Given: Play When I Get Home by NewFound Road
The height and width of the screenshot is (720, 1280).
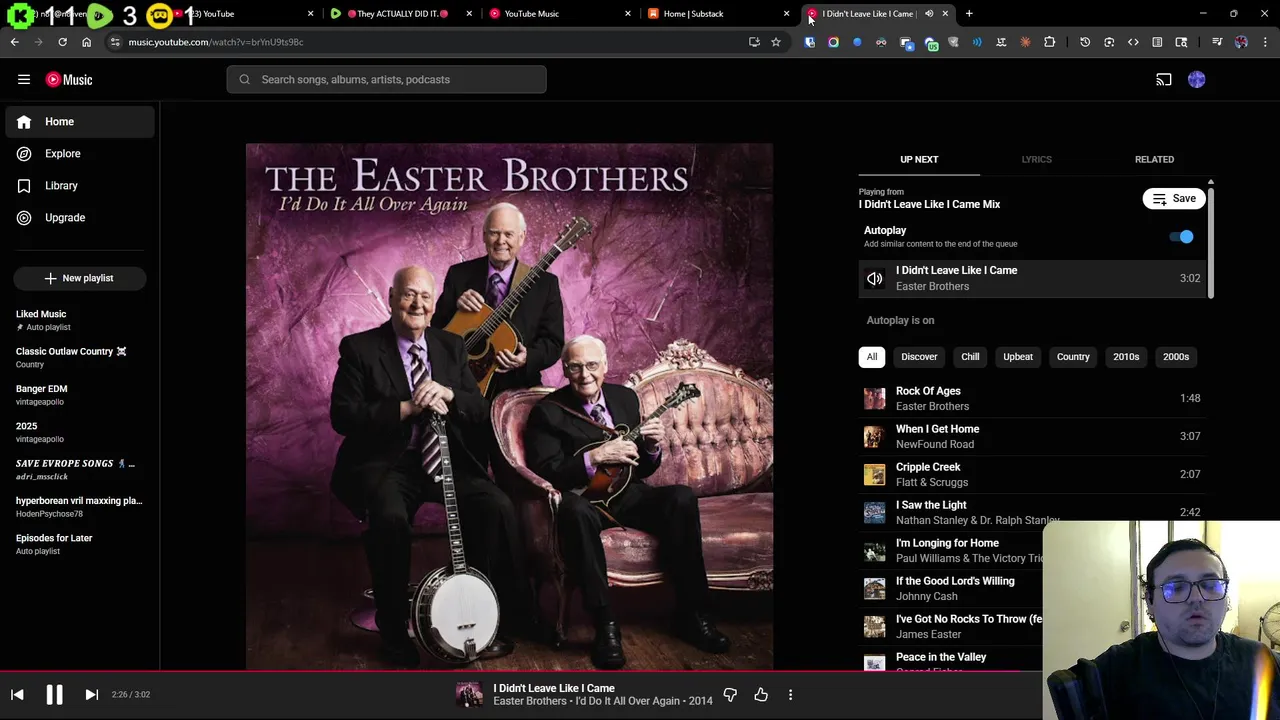Looking at the screenshot, I should click(x=1034, y=436).
